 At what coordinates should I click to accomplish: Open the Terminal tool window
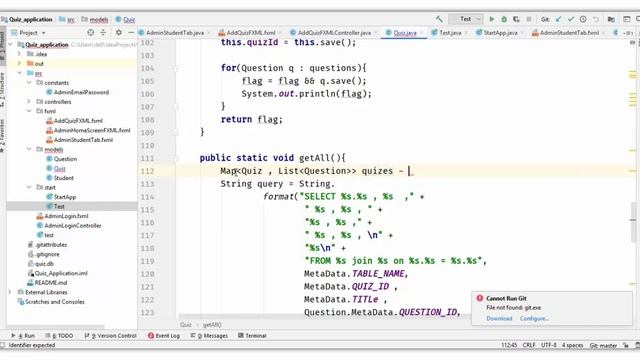click(x=252, y=336)
